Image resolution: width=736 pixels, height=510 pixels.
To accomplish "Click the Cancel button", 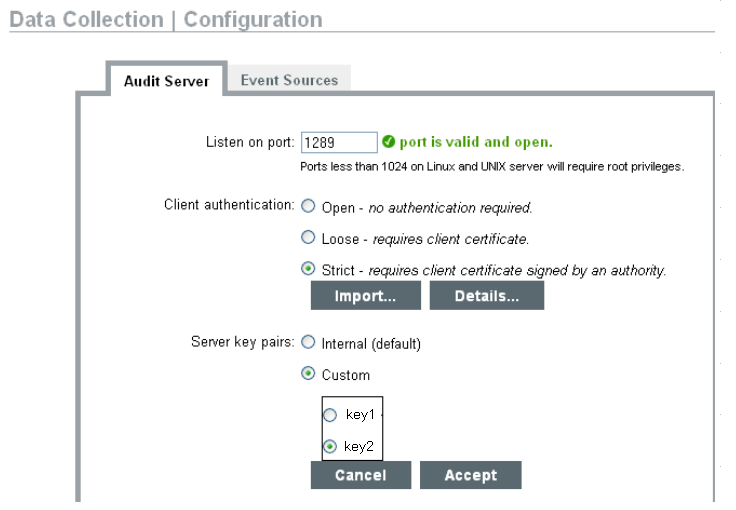I will point(360,475).
